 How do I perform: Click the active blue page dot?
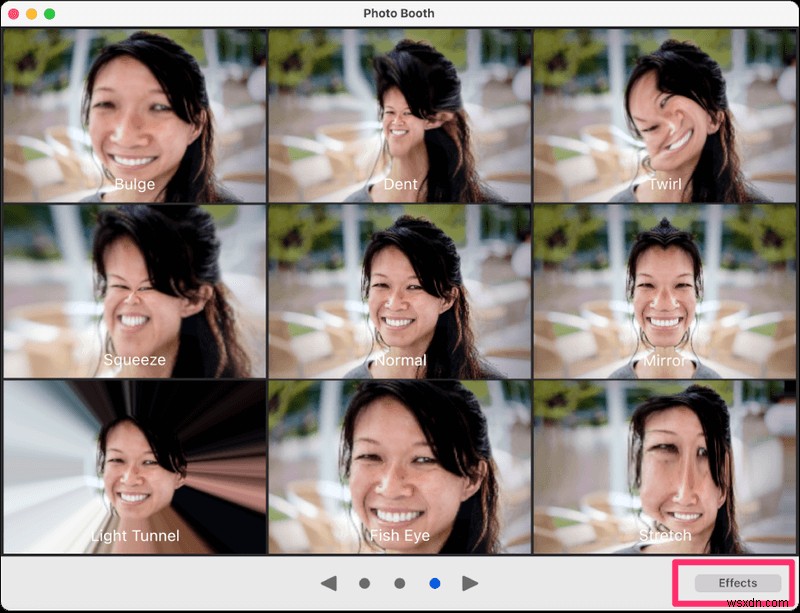point(435,582)
